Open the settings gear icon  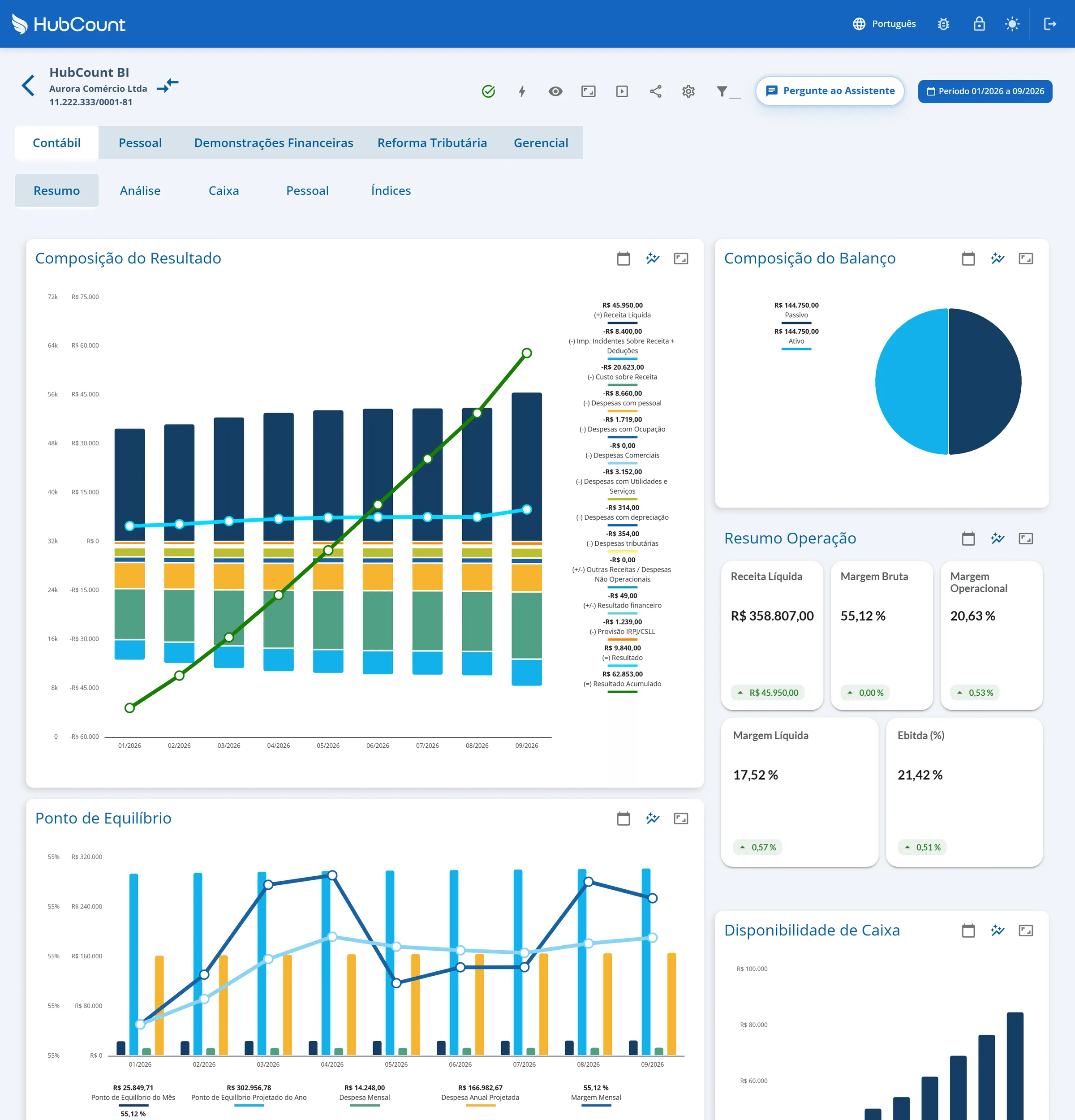point(688,91)
